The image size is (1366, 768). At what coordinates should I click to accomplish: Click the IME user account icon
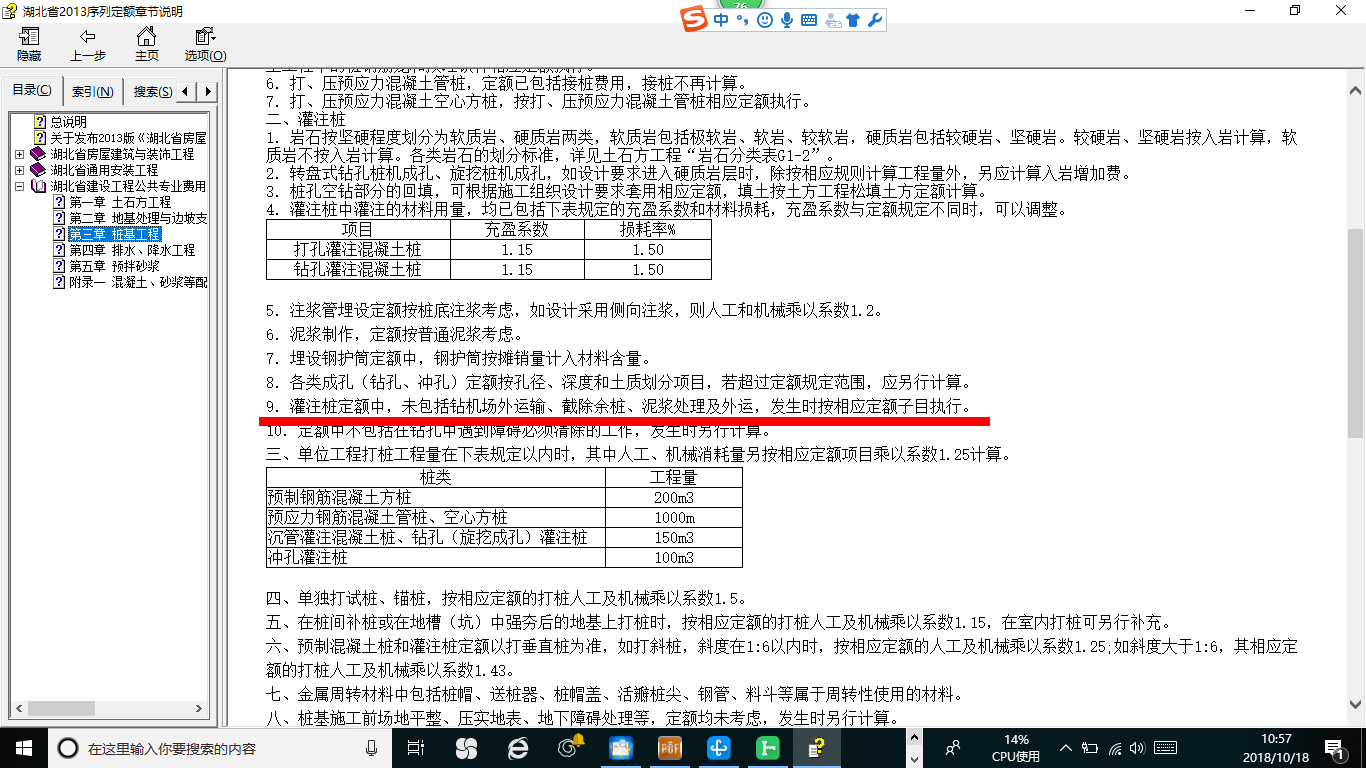pyautogui.click(x=832, y=20)
